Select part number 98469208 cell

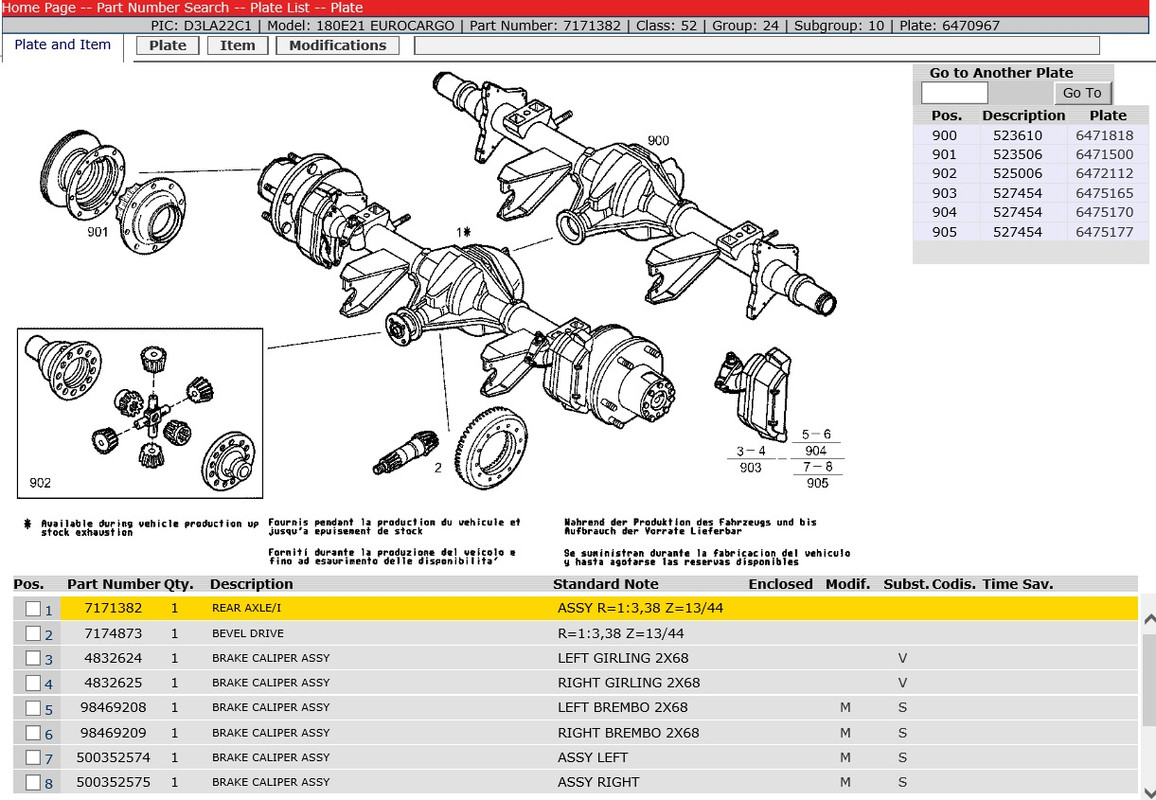click(113, 707)
